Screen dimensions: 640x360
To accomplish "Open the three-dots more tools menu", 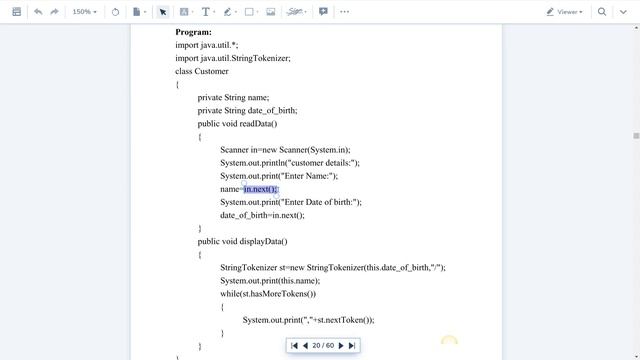I will tap(344, 12).
